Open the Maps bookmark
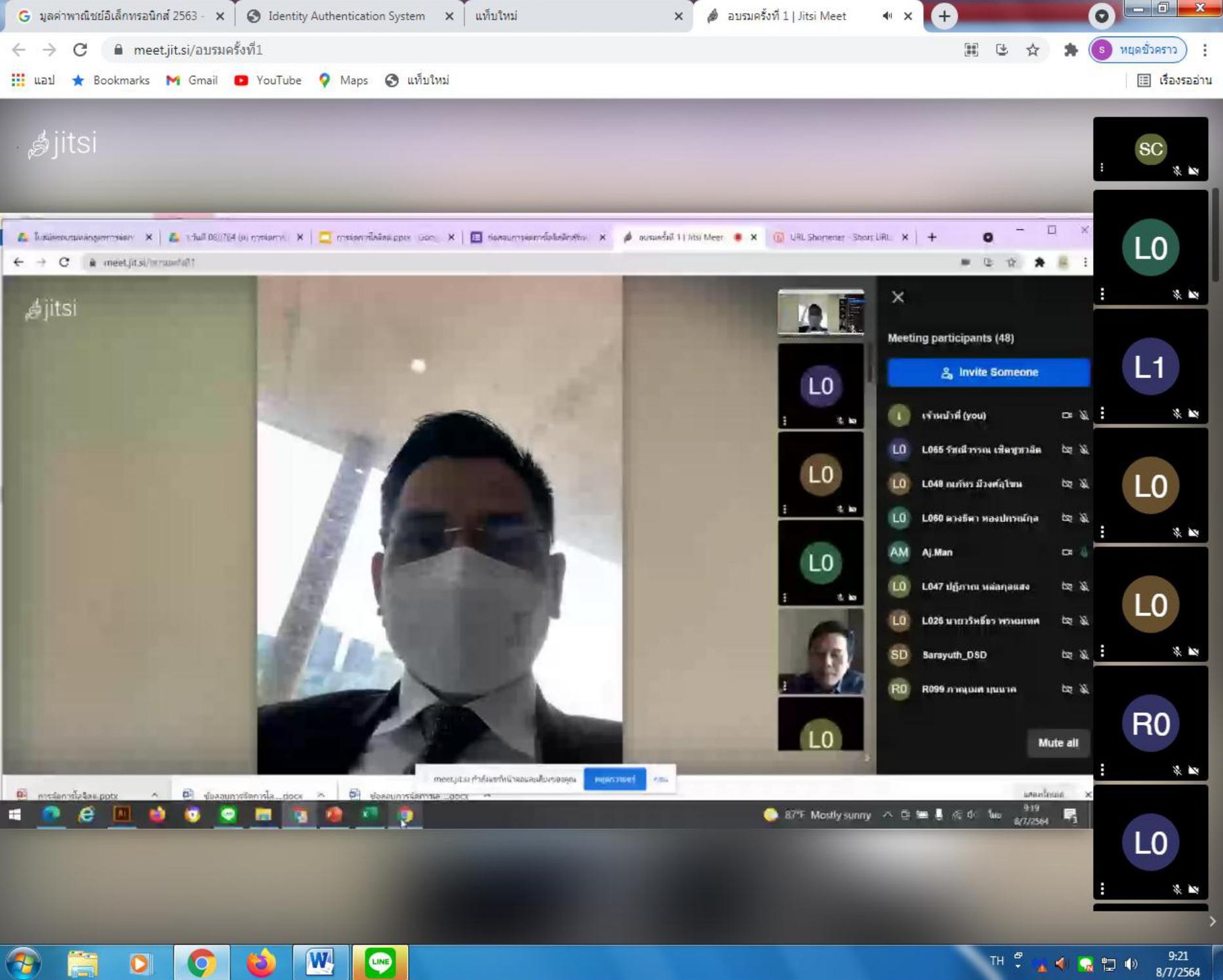Screen dimensions: 1223x980 (x=343, y=80)
